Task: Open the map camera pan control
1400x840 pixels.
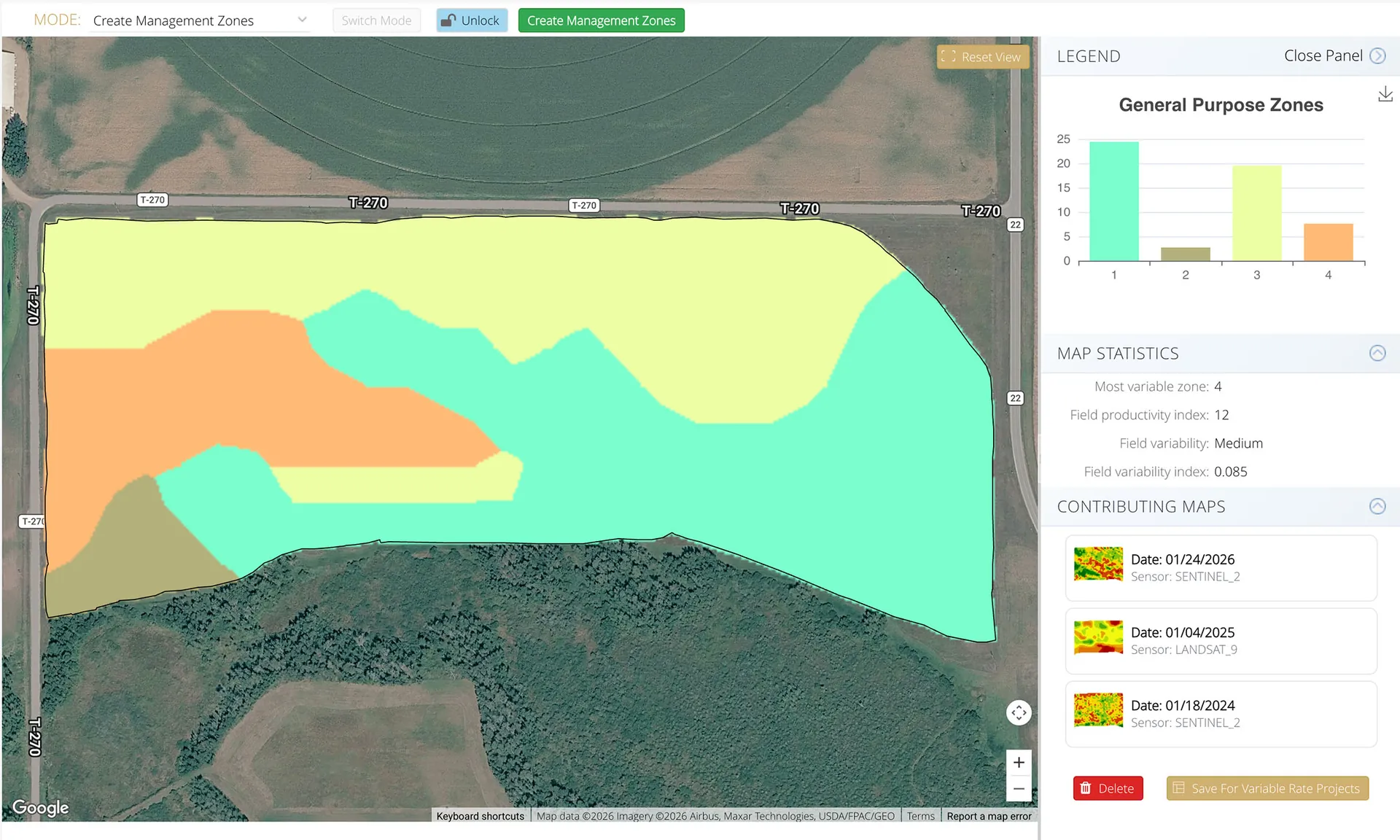Action: pyautogui.click(x=1019, y=712)
